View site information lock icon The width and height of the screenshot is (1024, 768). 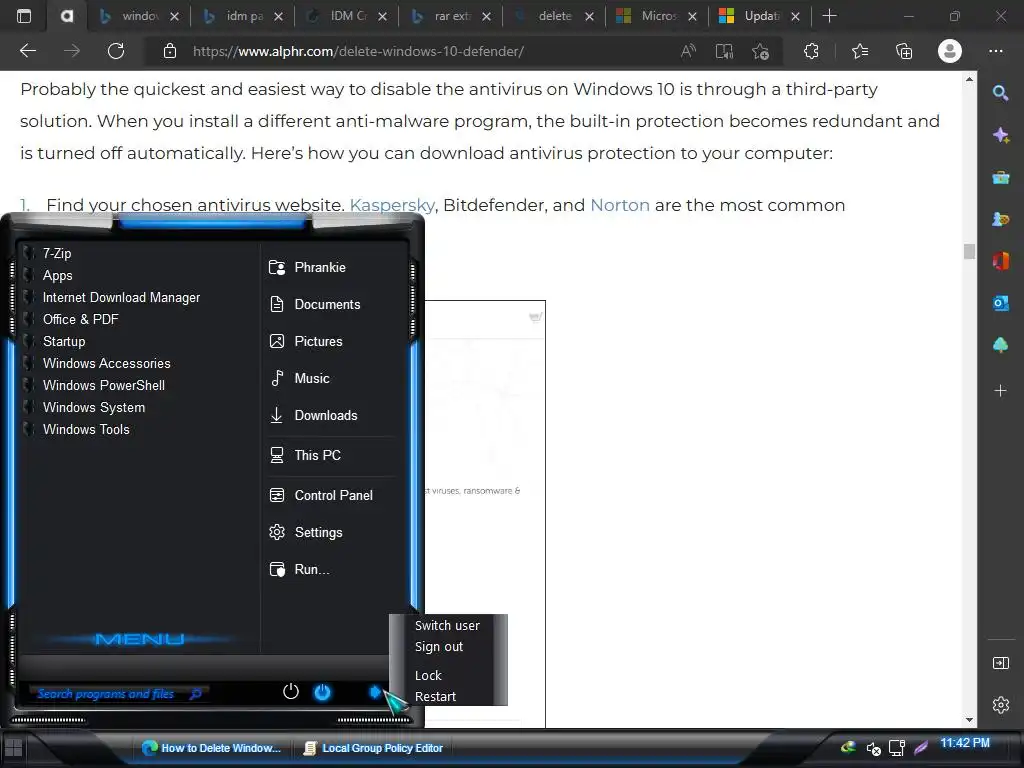pos(170,51)
